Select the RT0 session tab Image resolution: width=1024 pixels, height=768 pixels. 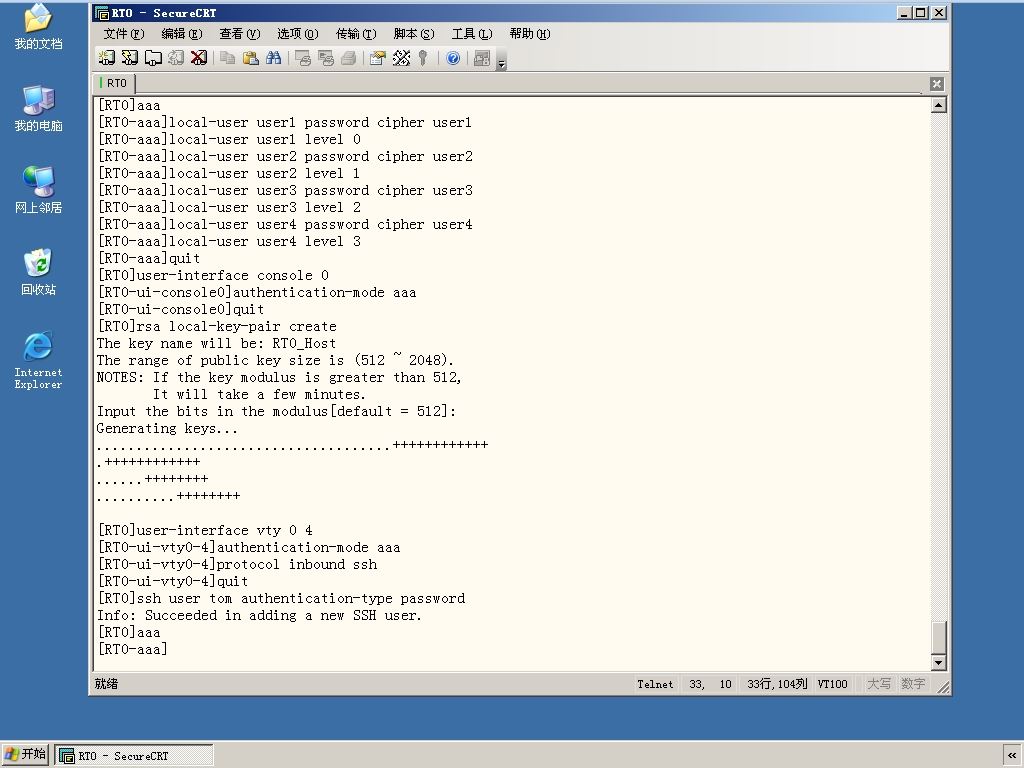click(114, 83)
